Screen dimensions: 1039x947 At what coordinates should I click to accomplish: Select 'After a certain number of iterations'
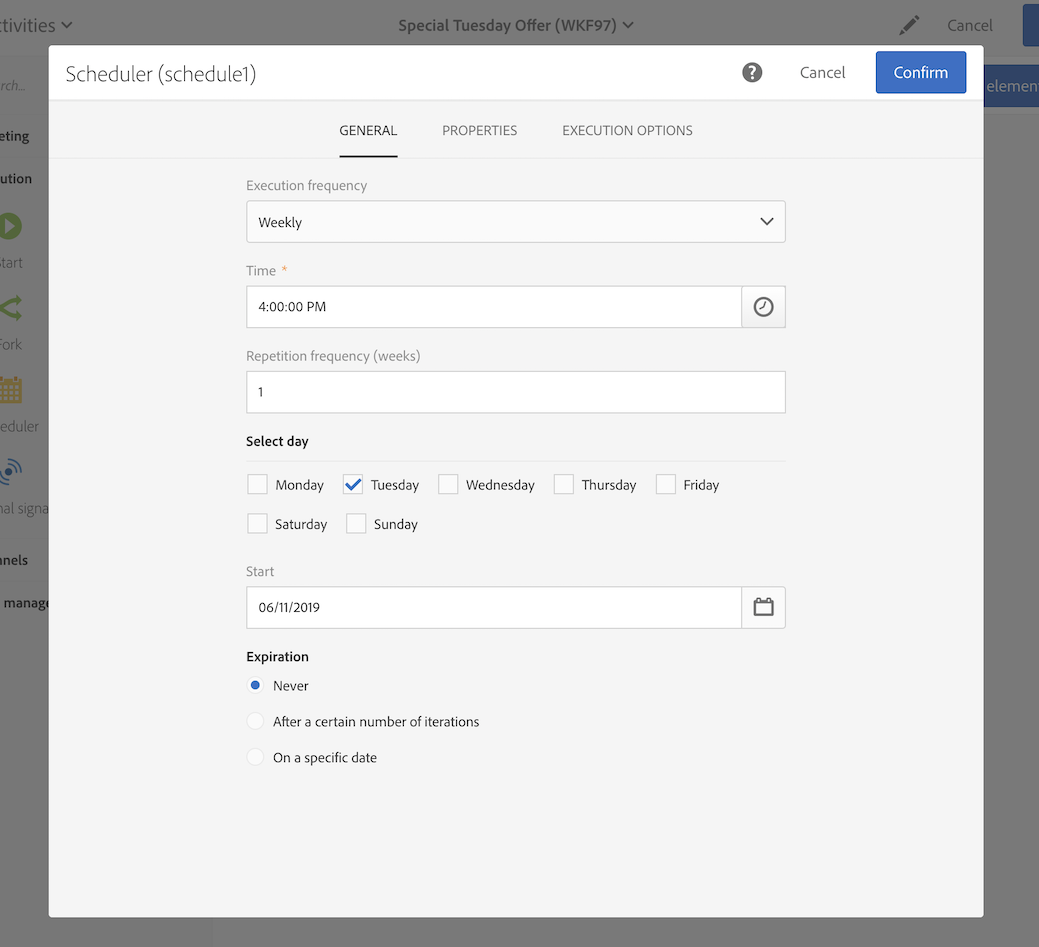pyautogui.click(x=256, y=722)
